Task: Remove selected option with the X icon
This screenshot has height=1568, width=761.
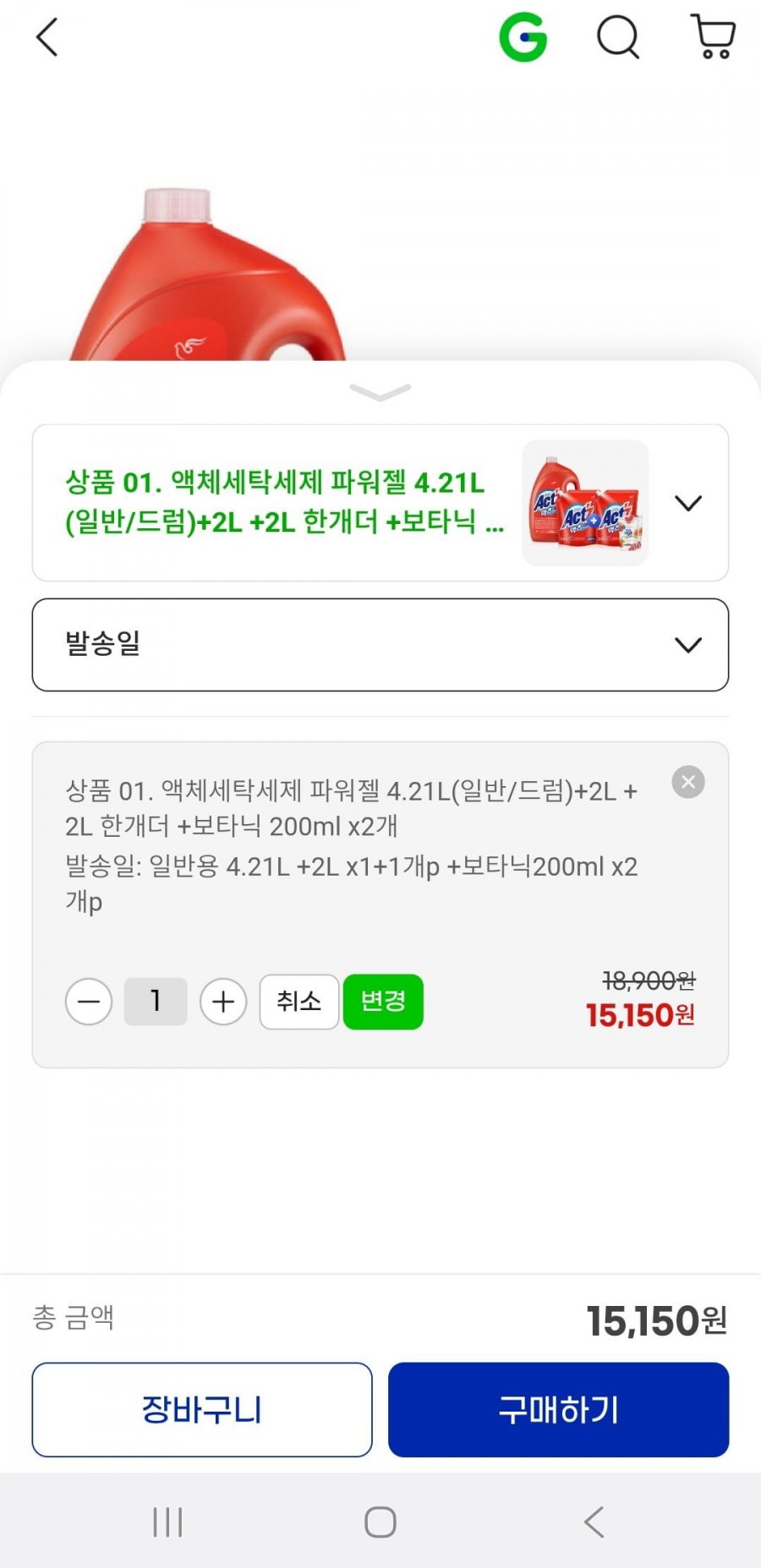Action: (688, 782)
